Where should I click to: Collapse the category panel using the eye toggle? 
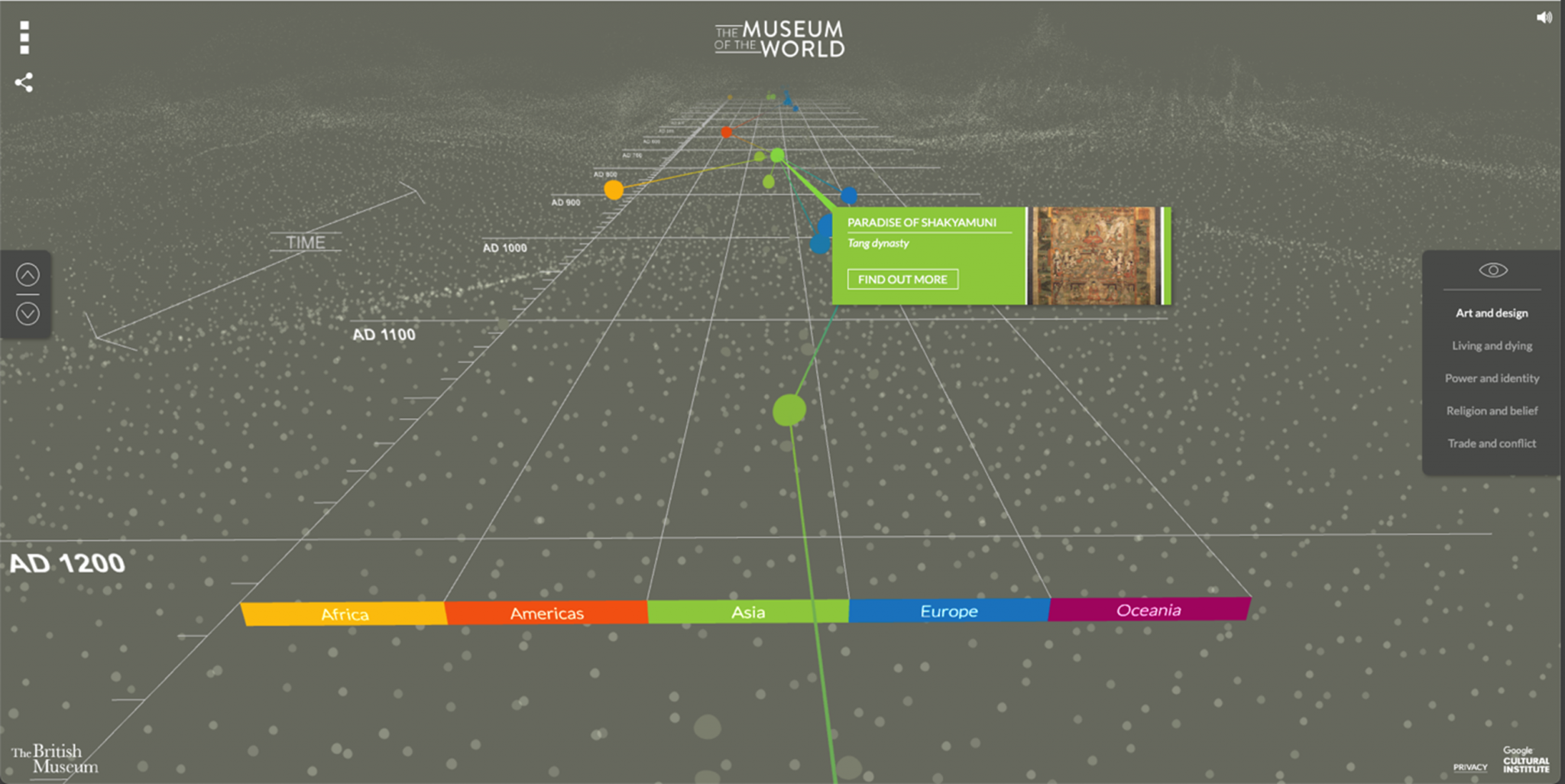1492,269
